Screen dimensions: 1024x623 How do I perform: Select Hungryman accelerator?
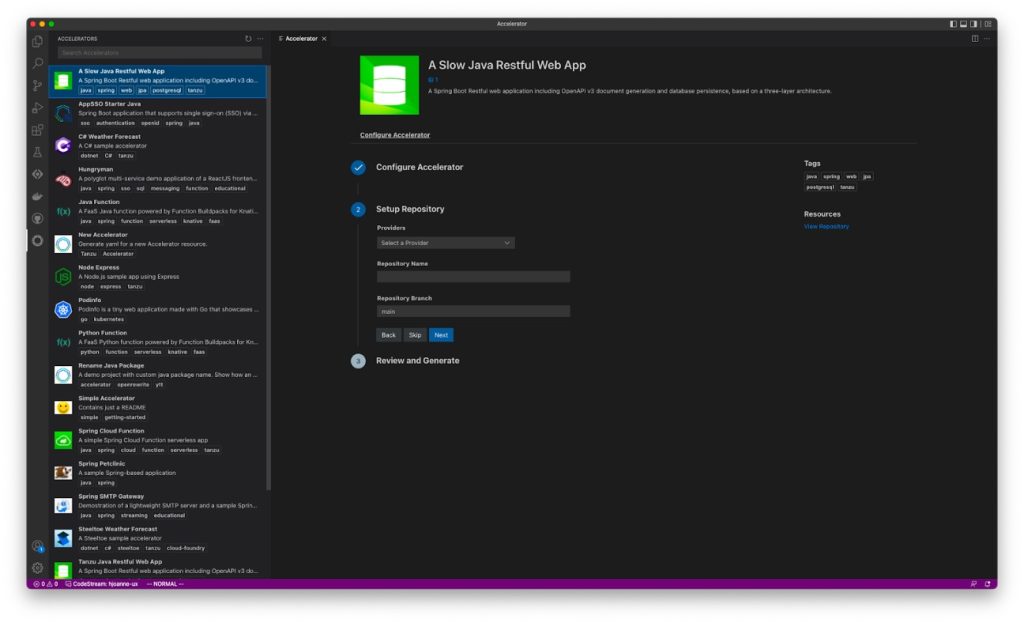click(158, 178)
